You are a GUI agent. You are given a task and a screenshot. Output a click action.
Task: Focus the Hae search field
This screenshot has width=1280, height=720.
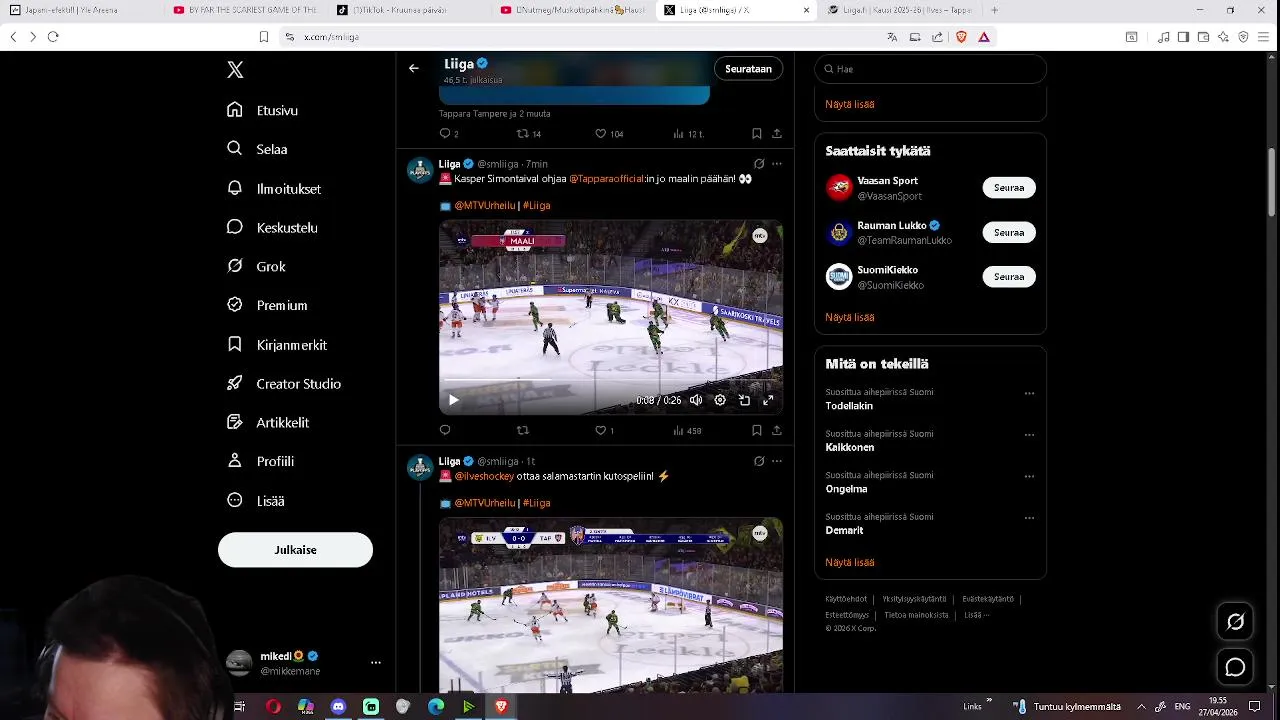click(930, 69)
